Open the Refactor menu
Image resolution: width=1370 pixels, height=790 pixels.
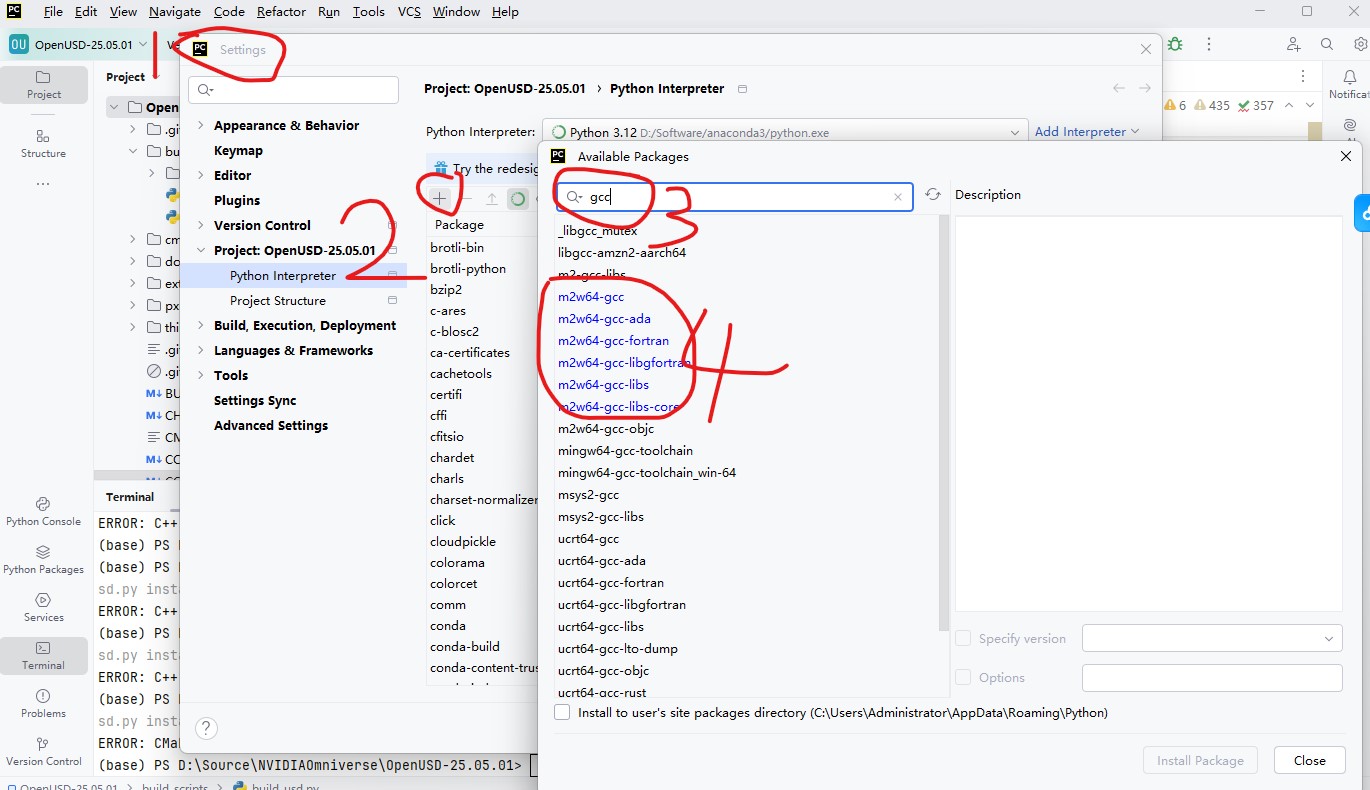point(281,12)
